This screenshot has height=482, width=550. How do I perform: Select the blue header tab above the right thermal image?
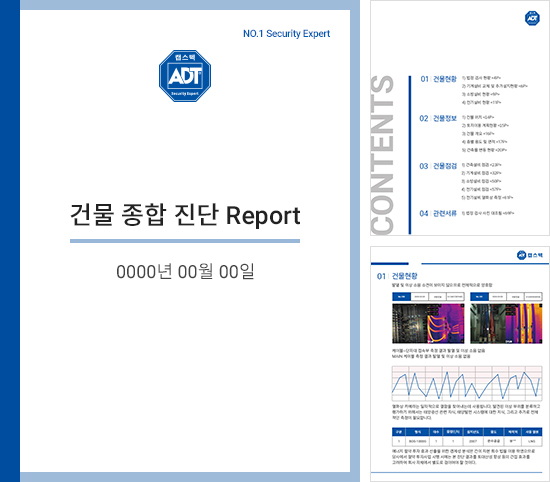point(479,297)
